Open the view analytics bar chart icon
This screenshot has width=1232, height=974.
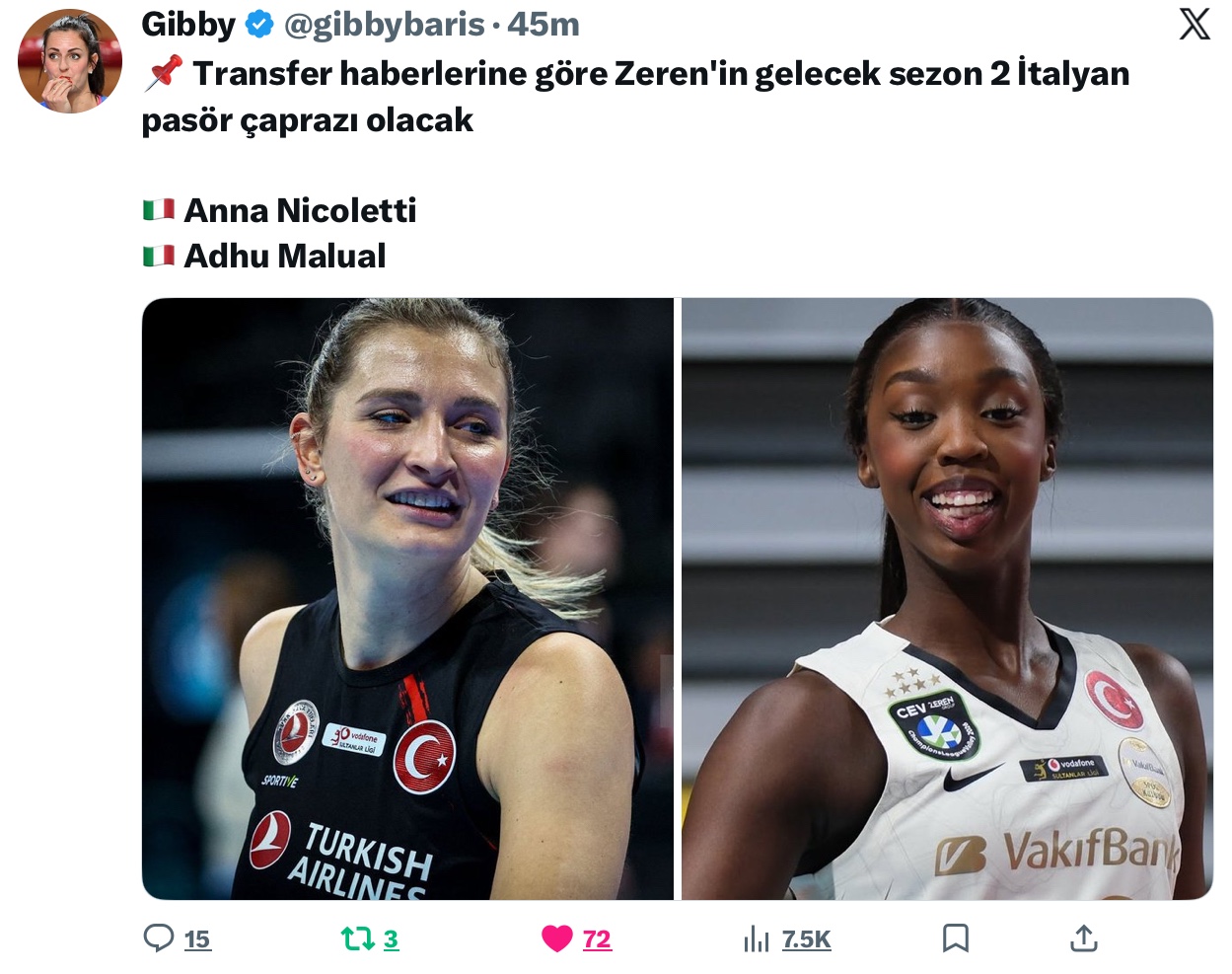[757, 938]
